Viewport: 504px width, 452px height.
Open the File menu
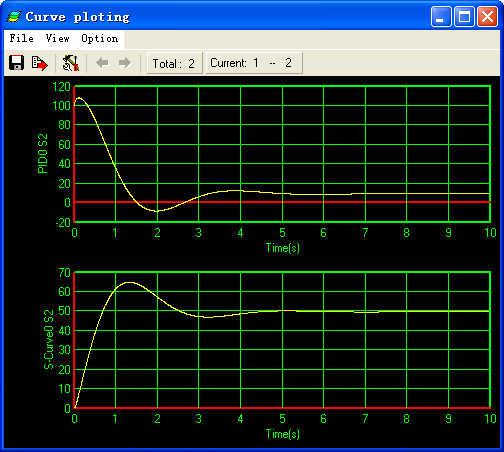pyautogui.click(x=21, y=39)
